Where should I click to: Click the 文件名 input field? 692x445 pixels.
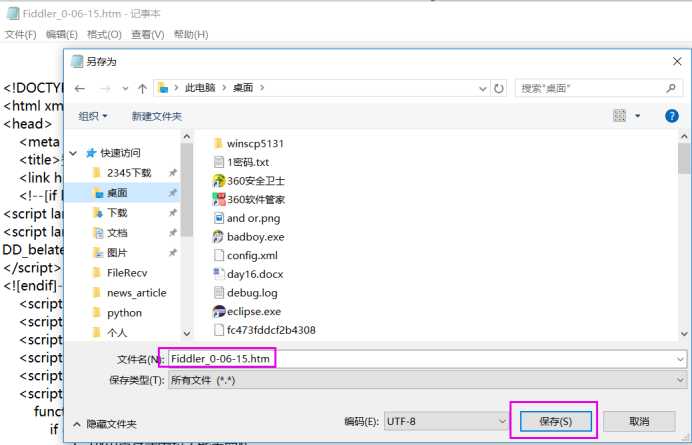click(427, 358)
